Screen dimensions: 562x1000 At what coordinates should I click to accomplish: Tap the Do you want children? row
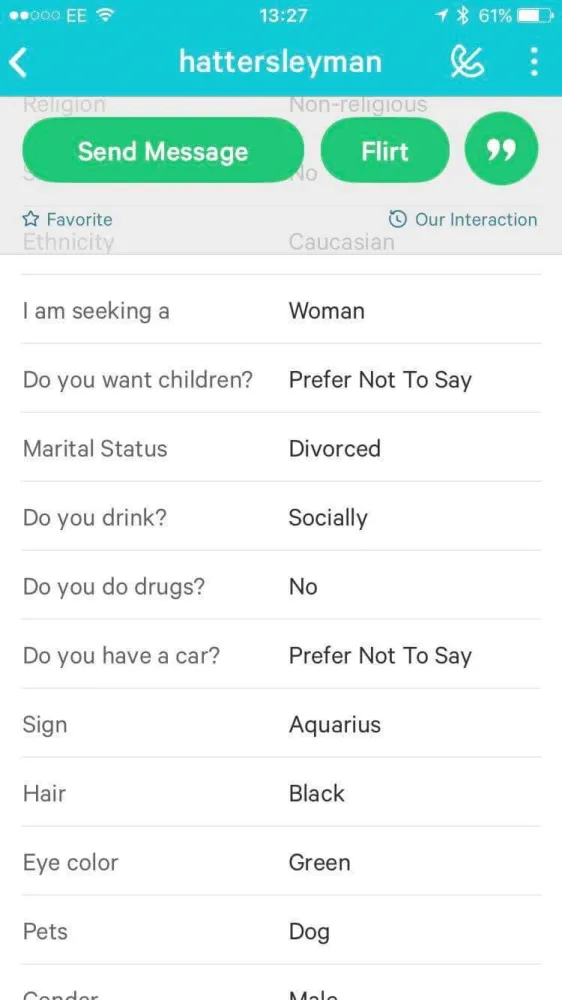[281, 378]
